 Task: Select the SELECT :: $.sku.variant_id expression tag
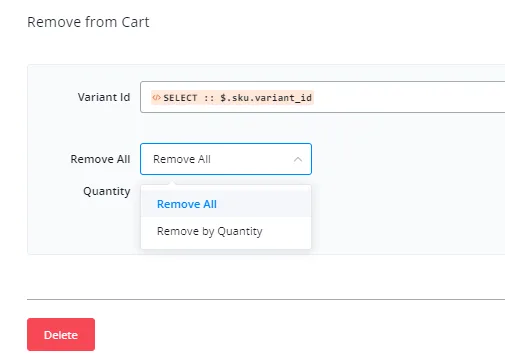(x=232, y=98)
